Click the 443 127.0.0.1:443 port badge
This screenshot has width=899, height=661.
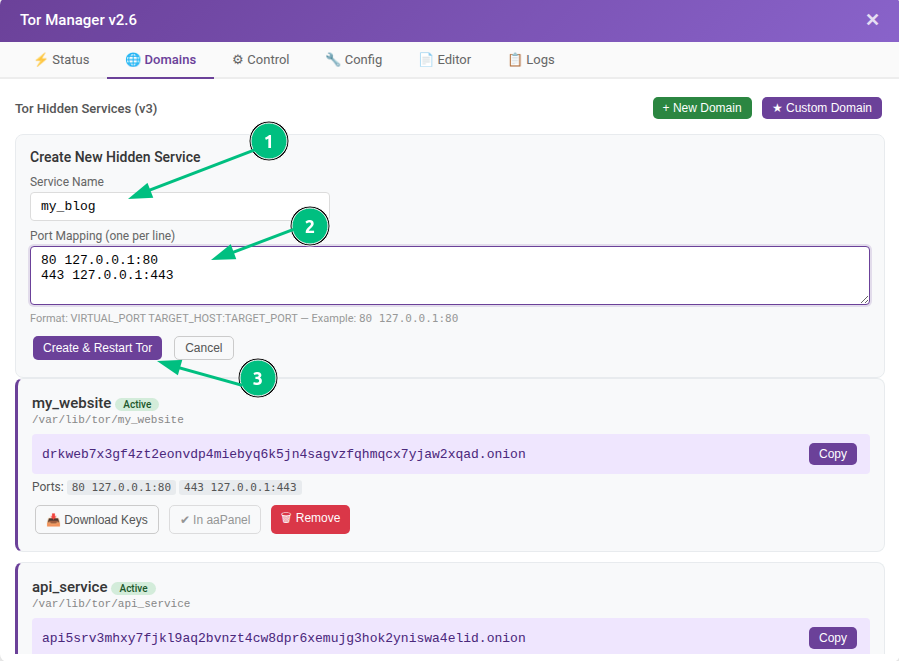[240, 487]
